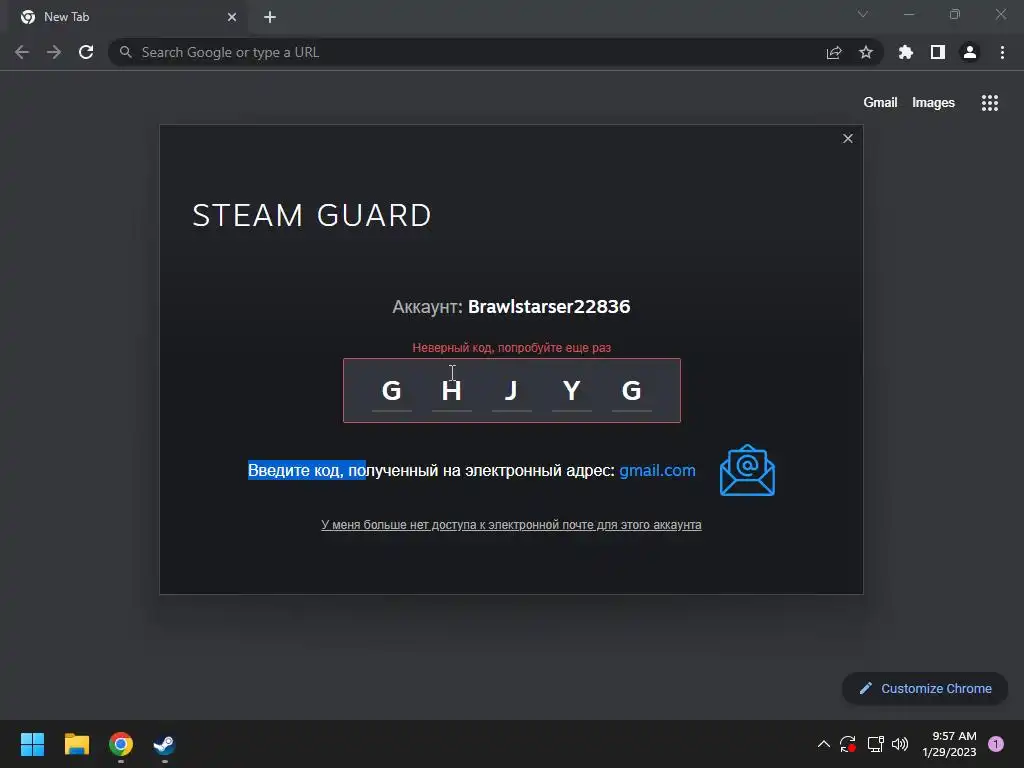The height and width of the screenshot is (768, 1024).
Task: Open the tab search chevron
Action: coord(863,14)
